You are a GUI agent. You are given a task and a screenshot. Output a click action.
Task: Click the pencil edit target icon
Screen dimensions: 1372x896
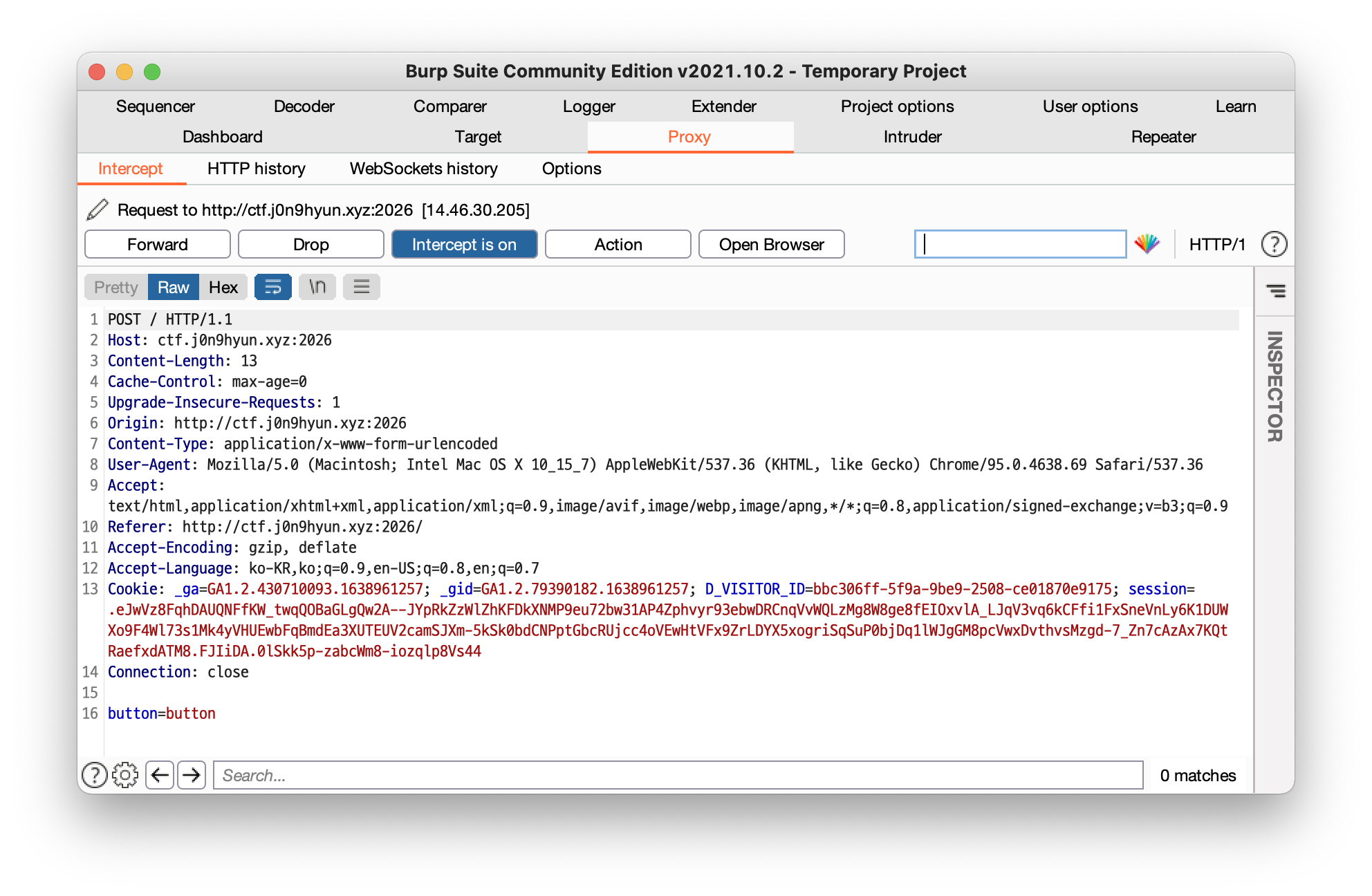pyautogui.click(x=98, y=209)
